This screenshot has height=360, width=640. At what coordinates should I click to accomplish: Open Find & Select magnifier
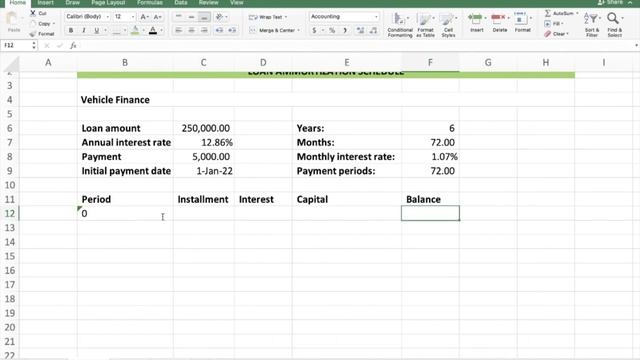(614, 24)
